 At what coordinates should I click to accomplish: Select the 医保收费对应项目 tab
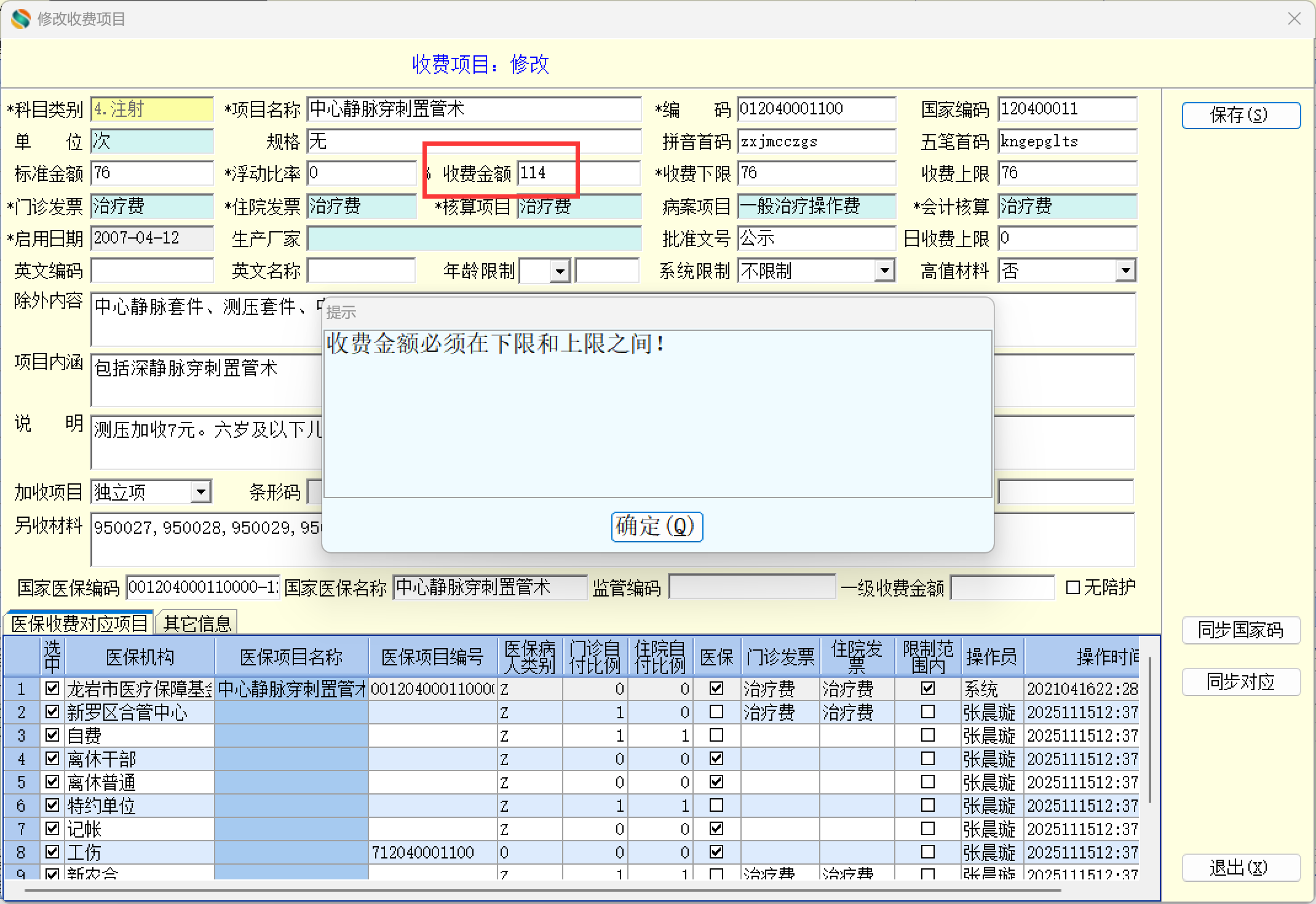79,624
